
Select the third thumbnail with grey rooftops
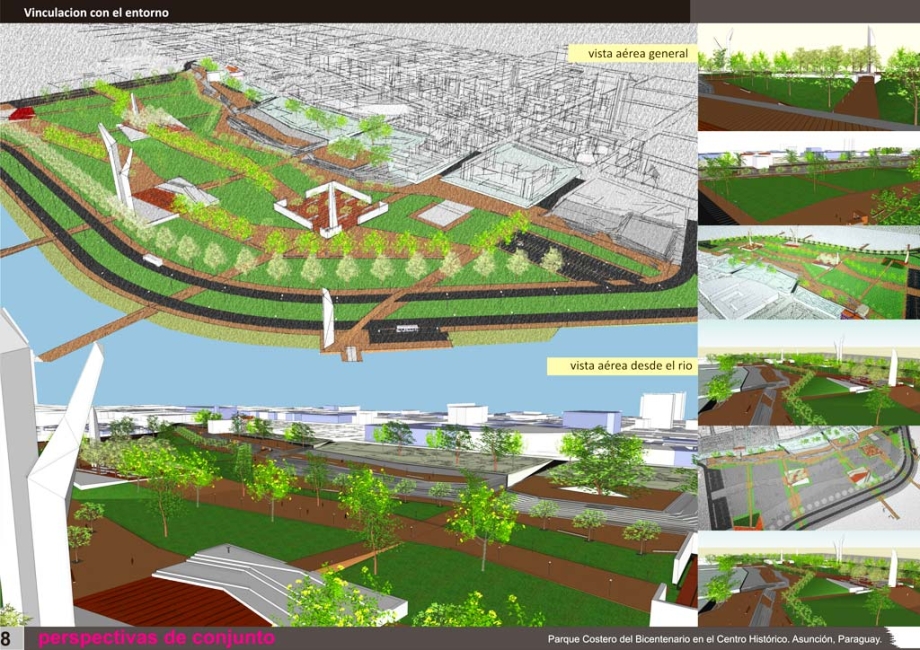[x=808, y=273]
